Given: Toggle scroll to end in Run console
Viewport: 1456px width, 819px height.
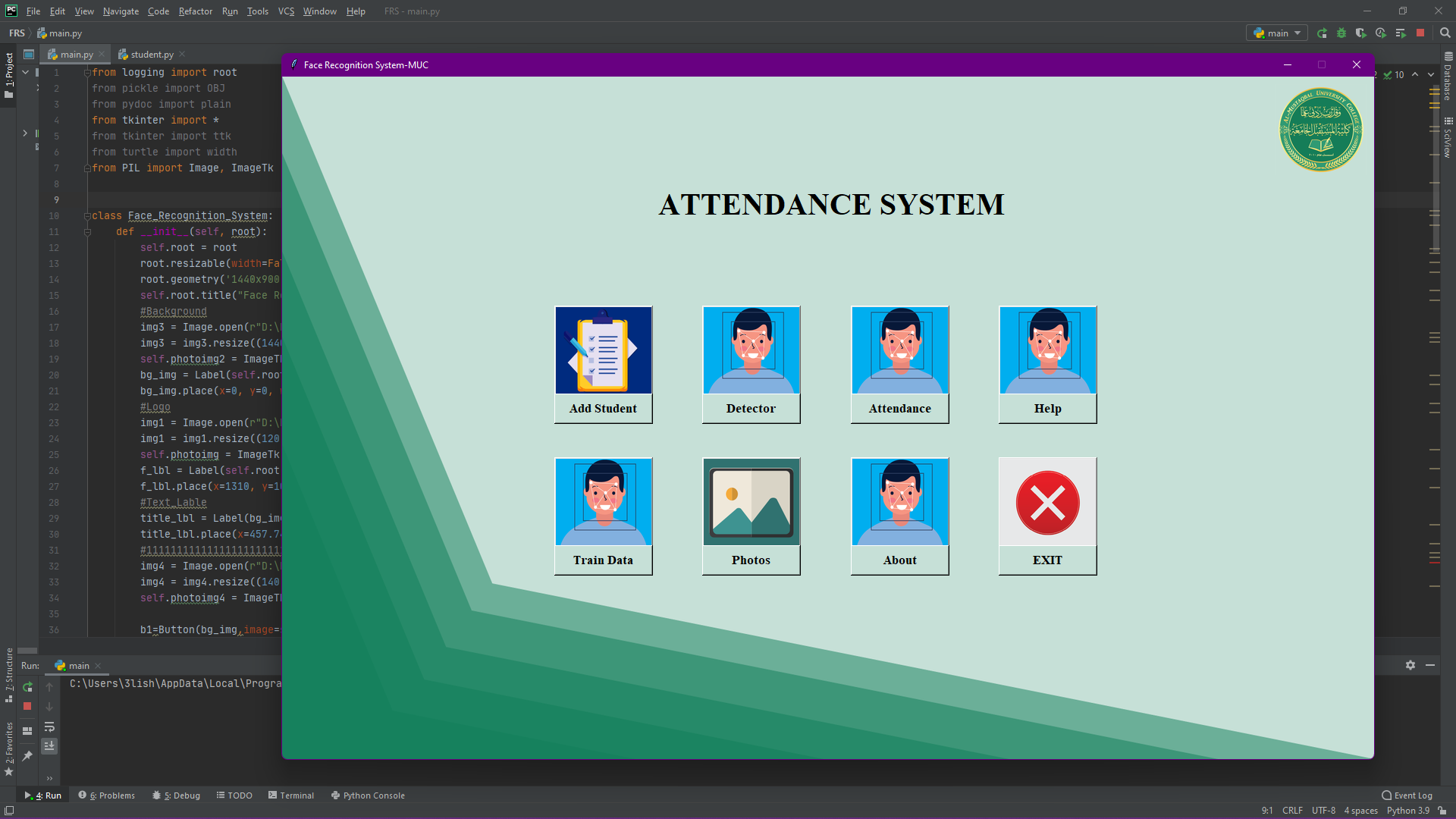Looking at the screenshot, I should click(x=49, y=746).
